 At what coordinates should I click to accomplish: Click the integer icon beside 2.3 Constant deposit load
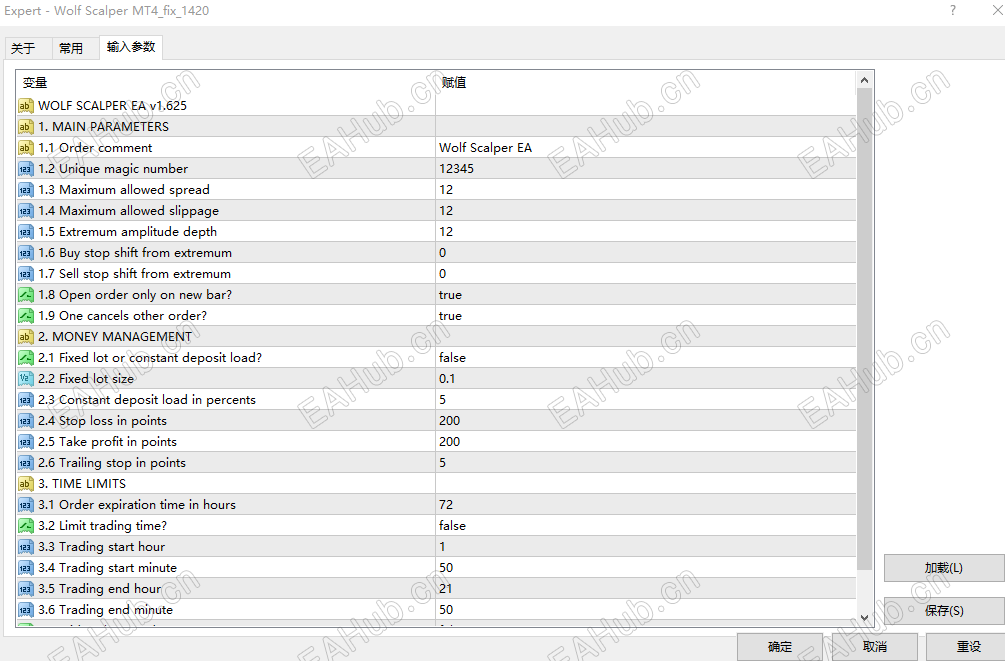(x=26, y=400)
